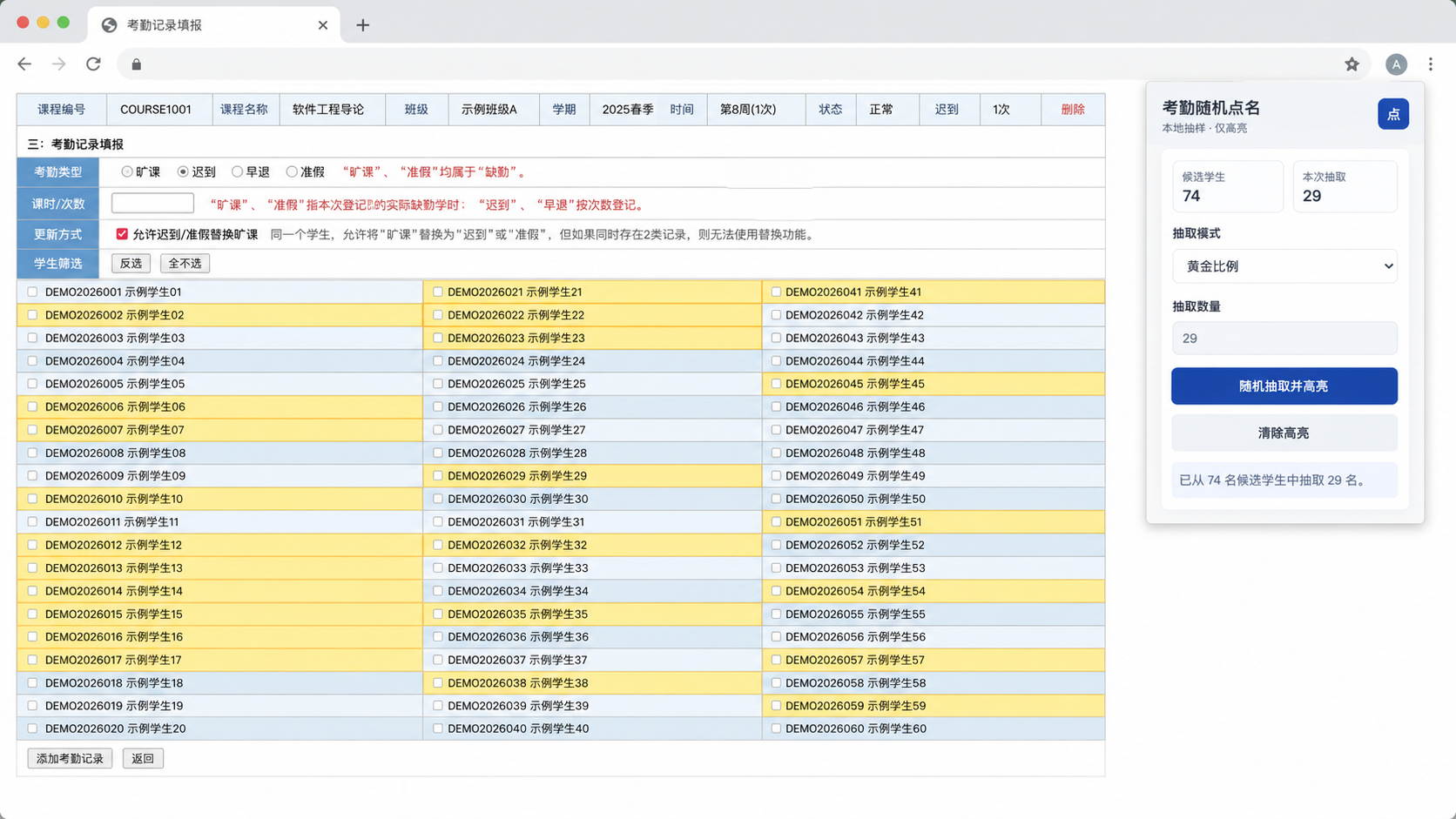Click the 学生筛选 row label

pyautogui.click(x=58, y=264)
